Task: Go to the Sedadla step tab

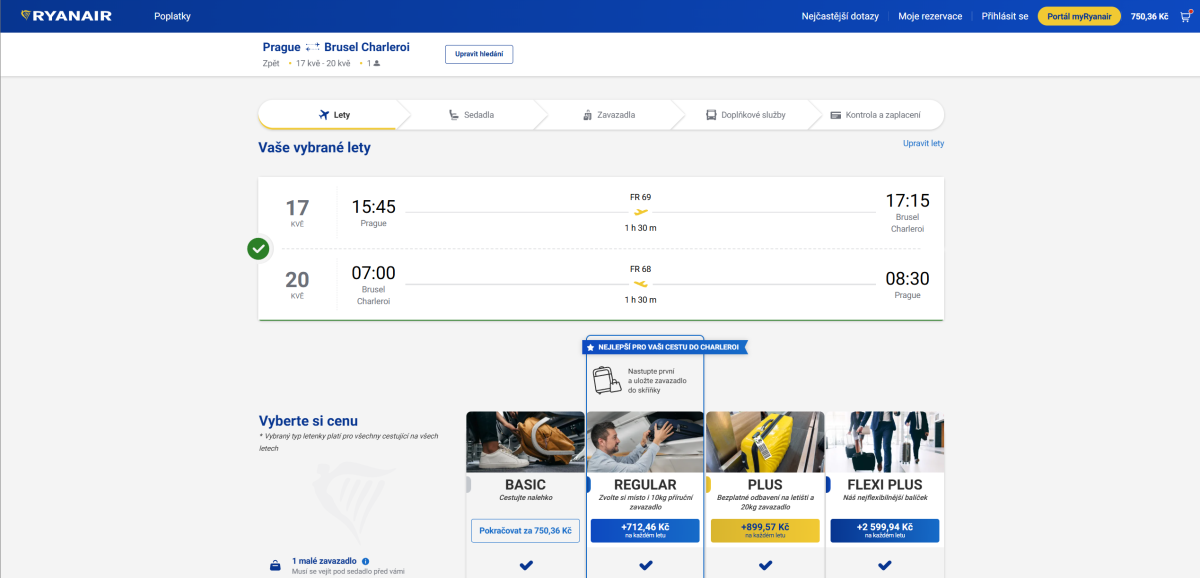Action: [x=471, y=115]
